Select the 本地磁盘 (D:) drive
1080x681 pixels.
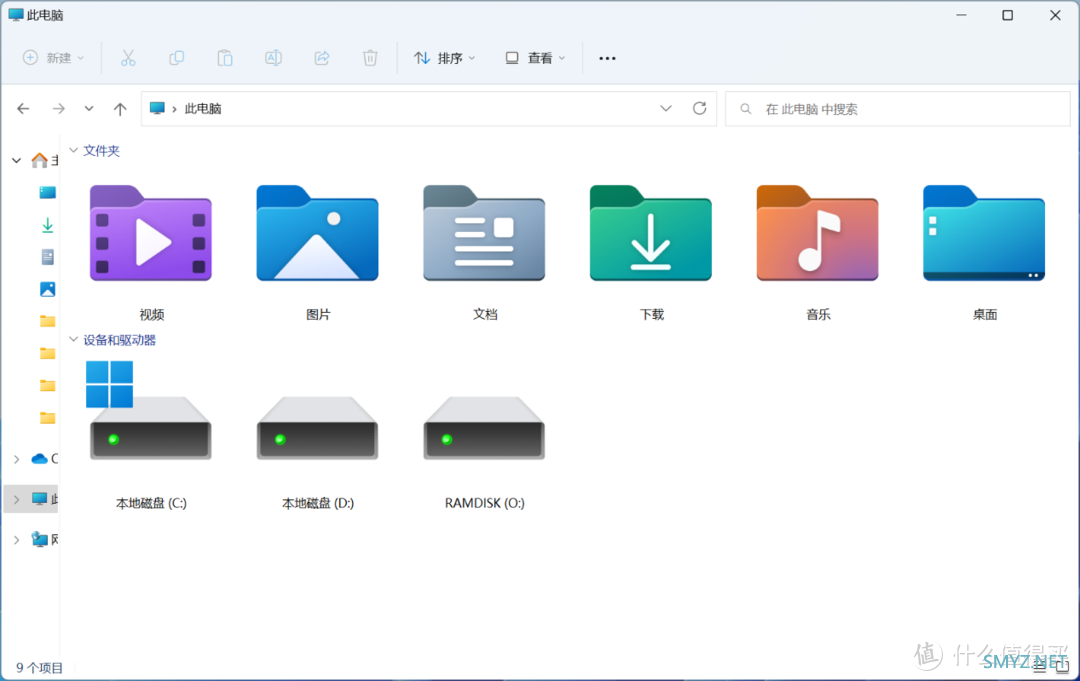(318, 452)
